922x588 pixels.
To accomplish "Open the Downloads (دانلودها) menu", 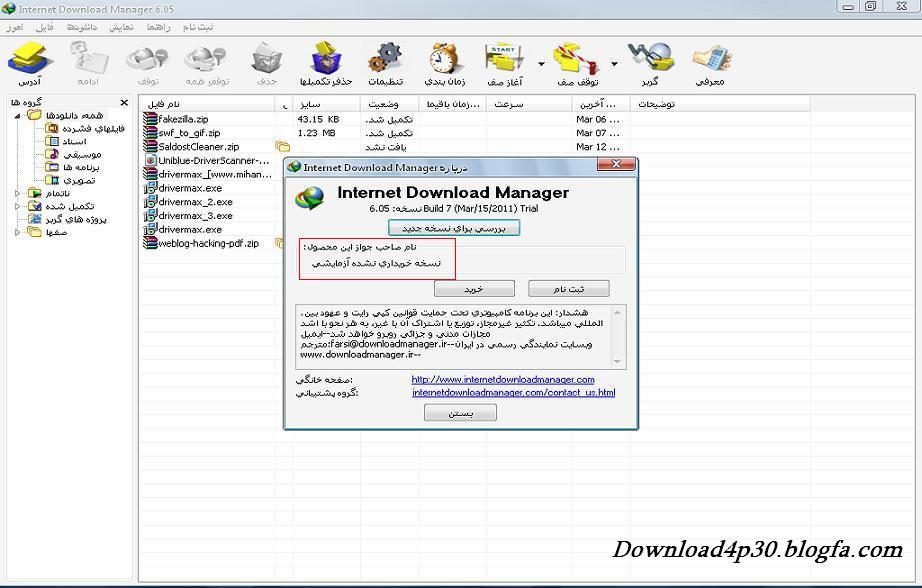I will tap(82, 27).
